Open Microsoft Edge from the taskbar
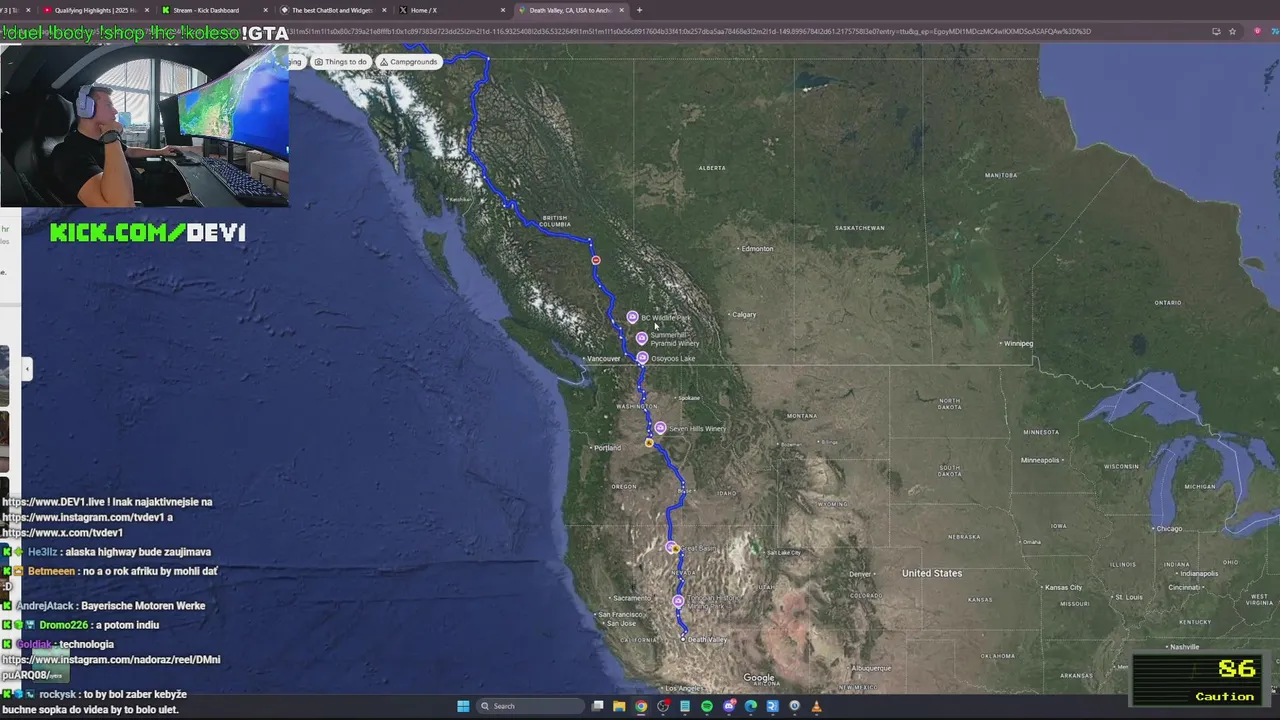1280x720 pixels. point(751,706)
